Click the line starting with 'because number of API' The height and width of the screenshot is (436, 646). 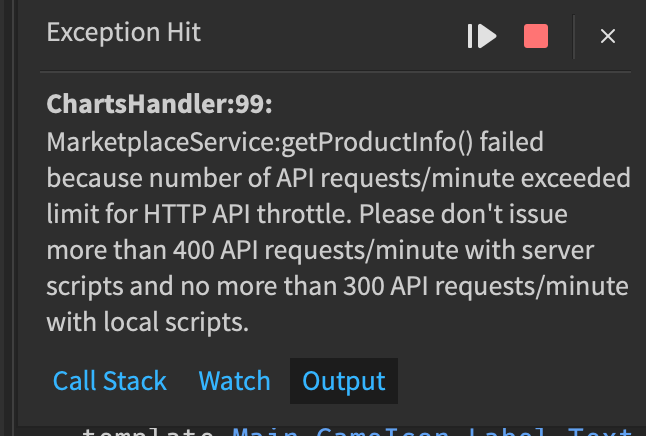point(338,178)
